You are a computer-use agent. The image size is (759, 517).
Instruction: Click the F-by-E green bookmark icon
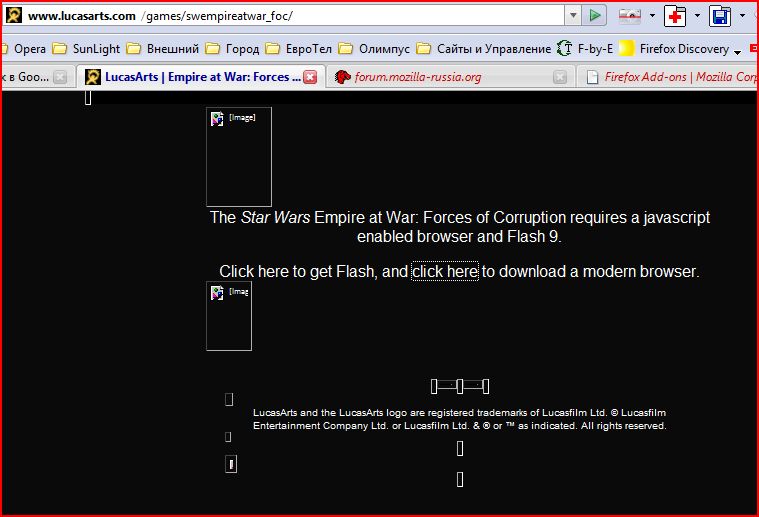[564, 49]
